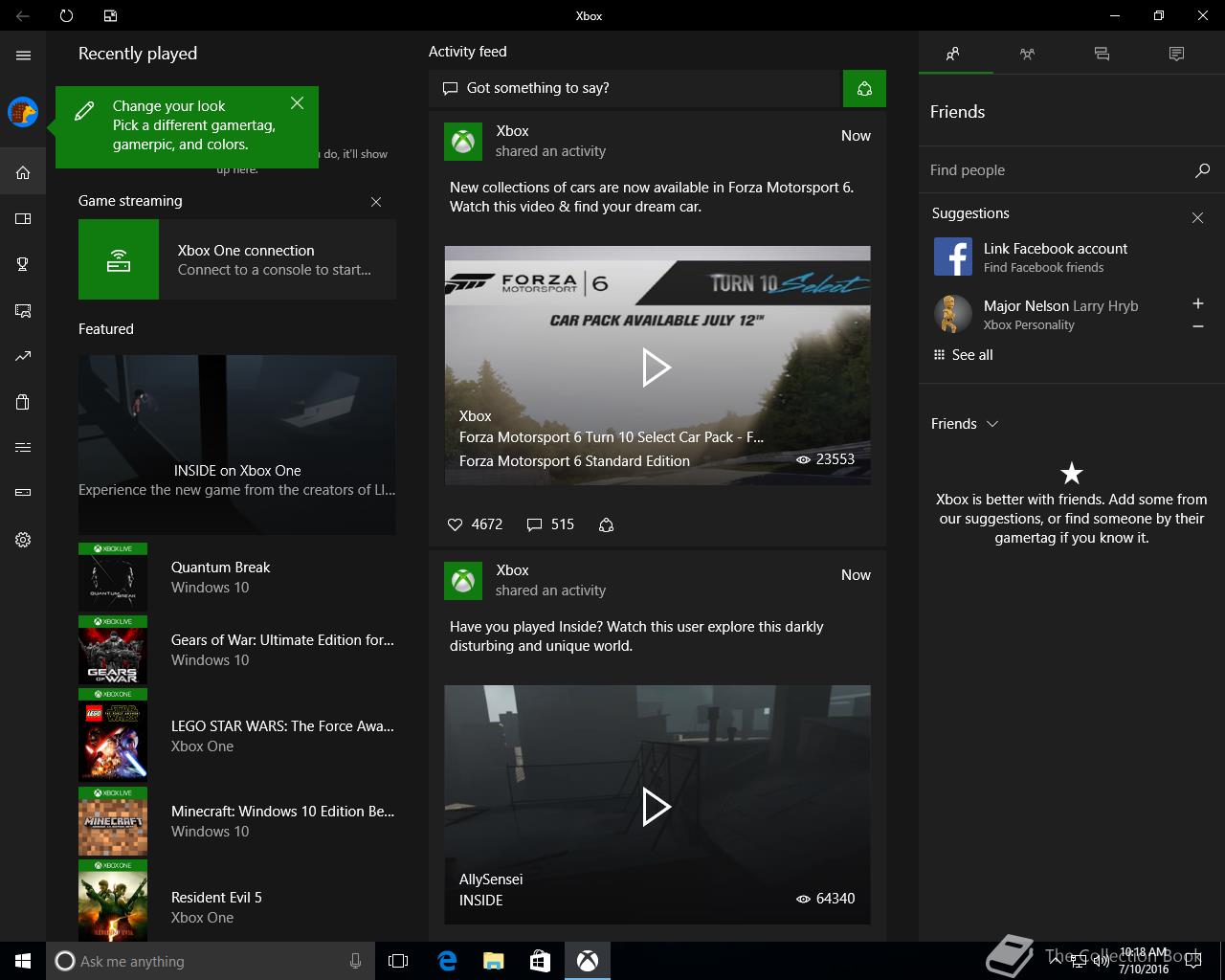Open the hamburger navigation menu
This screenshot has width=1225, height=980.
pyautogui.click(x=23, y=56)
